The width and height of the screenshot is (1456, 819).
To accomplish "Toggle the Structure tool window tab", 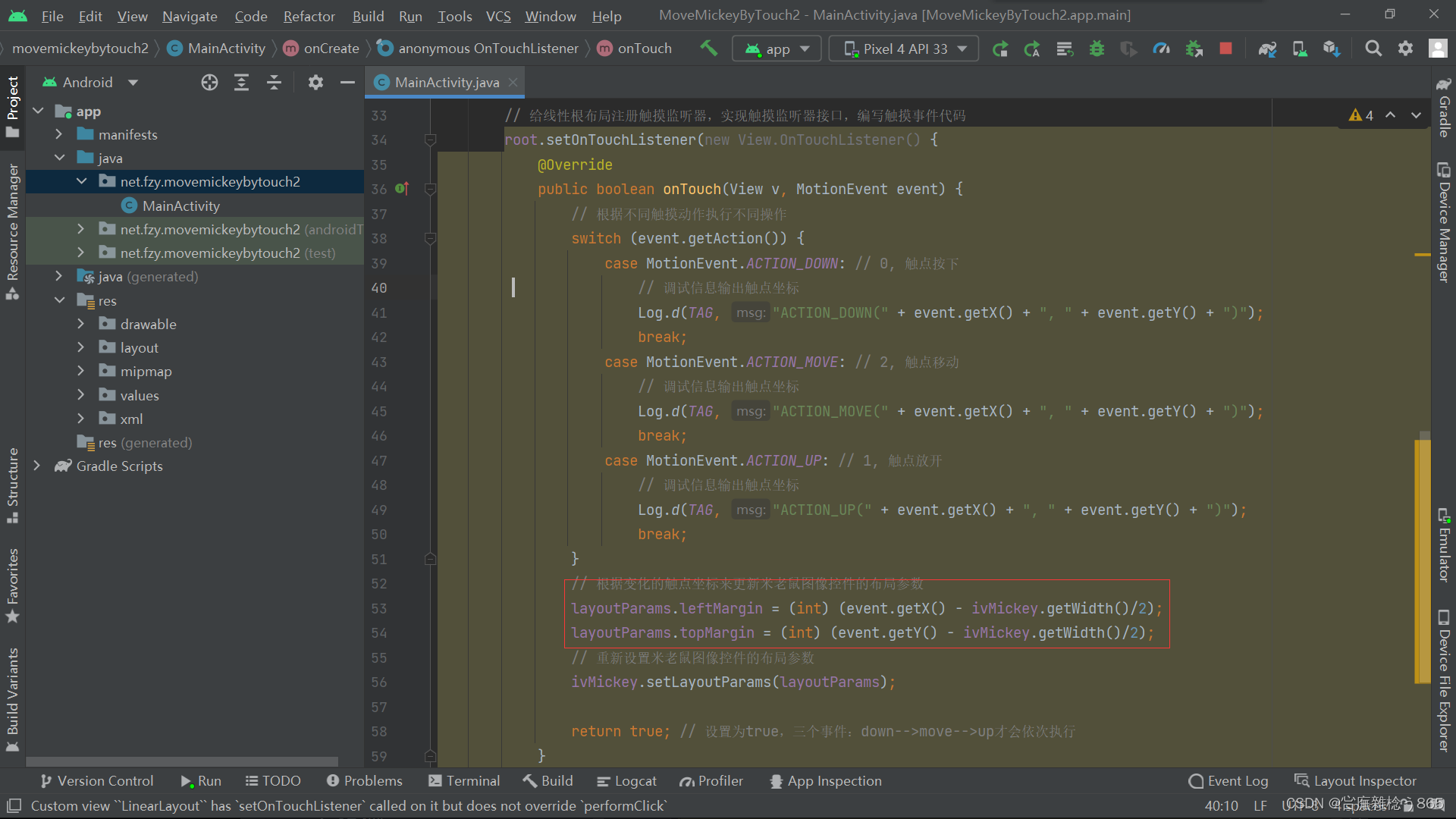I will 13,485.
